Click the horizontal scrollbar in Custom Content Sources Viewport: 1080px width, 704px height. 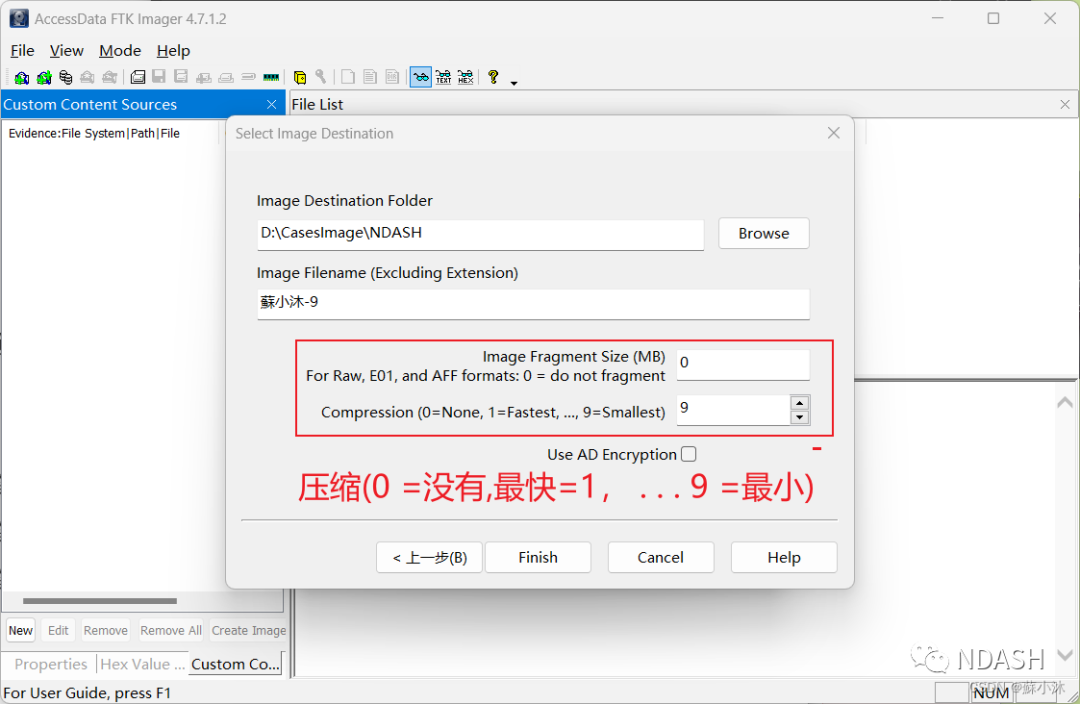100,601
